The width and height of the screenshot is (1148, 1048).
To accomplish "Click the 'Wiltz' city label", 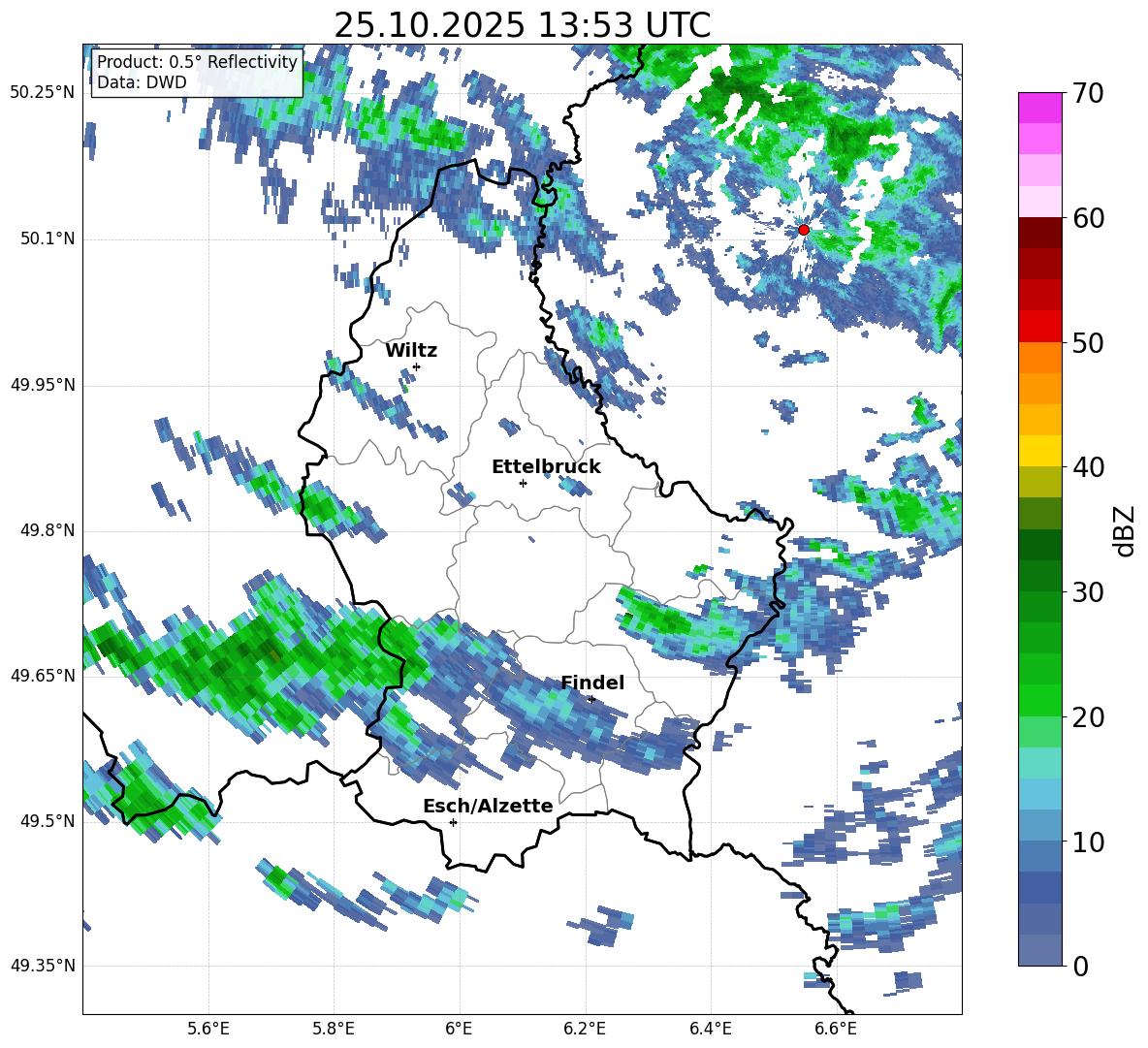I will (x=411, y=351).
